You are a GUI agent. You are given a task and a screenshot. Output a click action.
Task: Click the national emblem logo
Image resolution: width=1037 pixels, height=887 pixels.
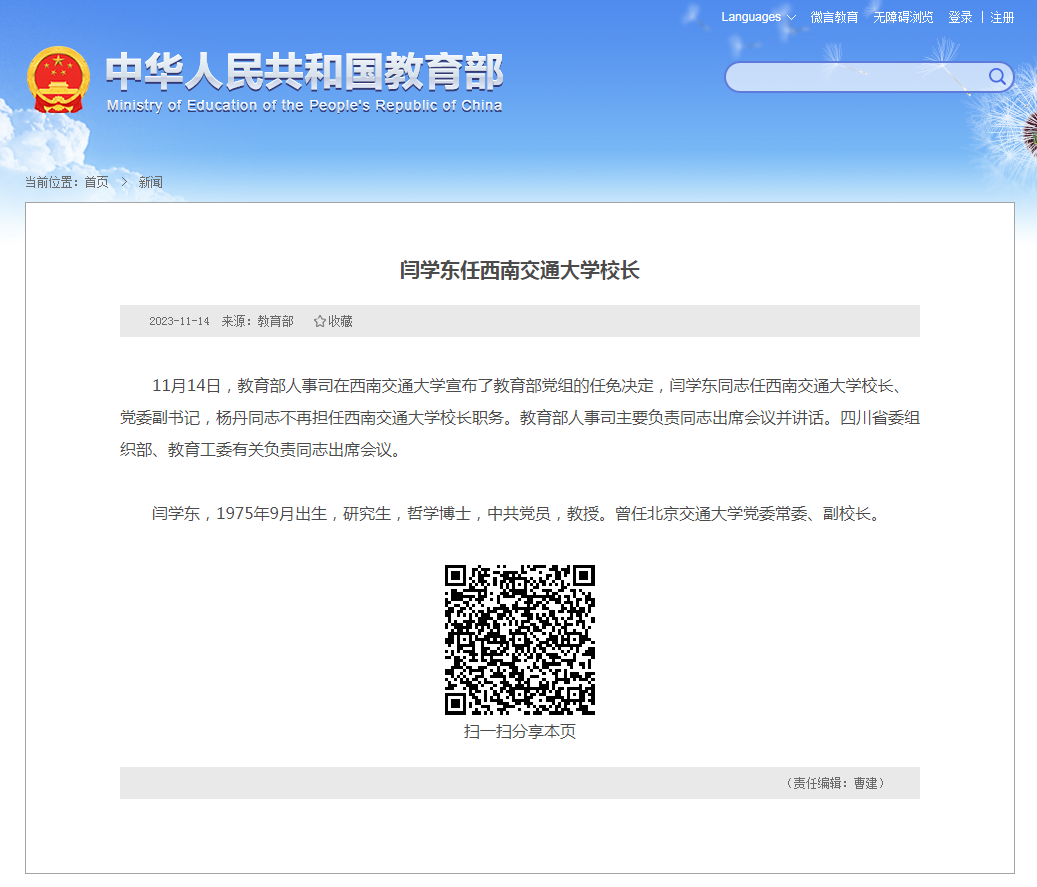[x=58, y=80]
